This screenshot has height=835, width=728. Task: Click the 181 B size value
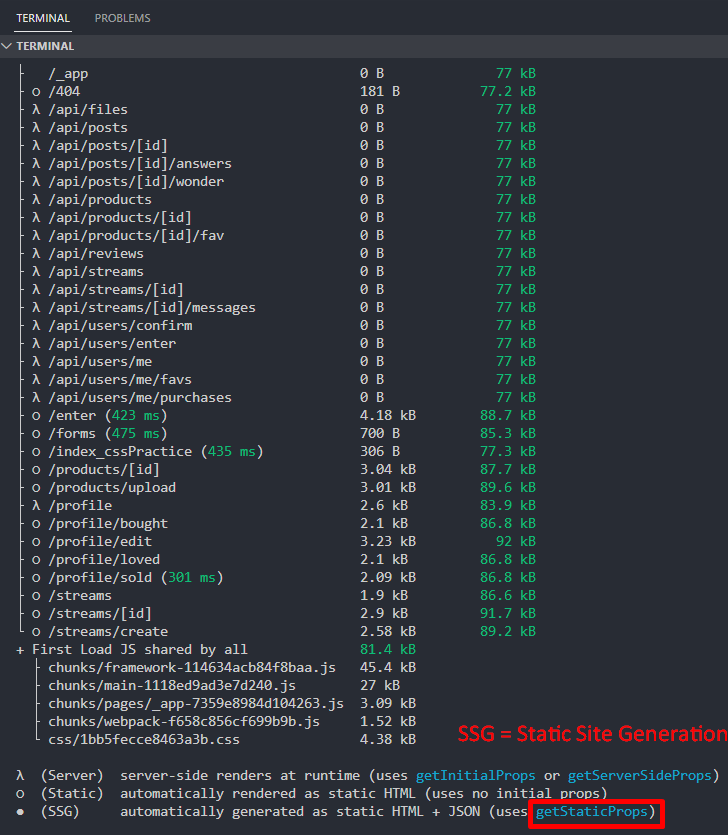click(x=380, y=92)
